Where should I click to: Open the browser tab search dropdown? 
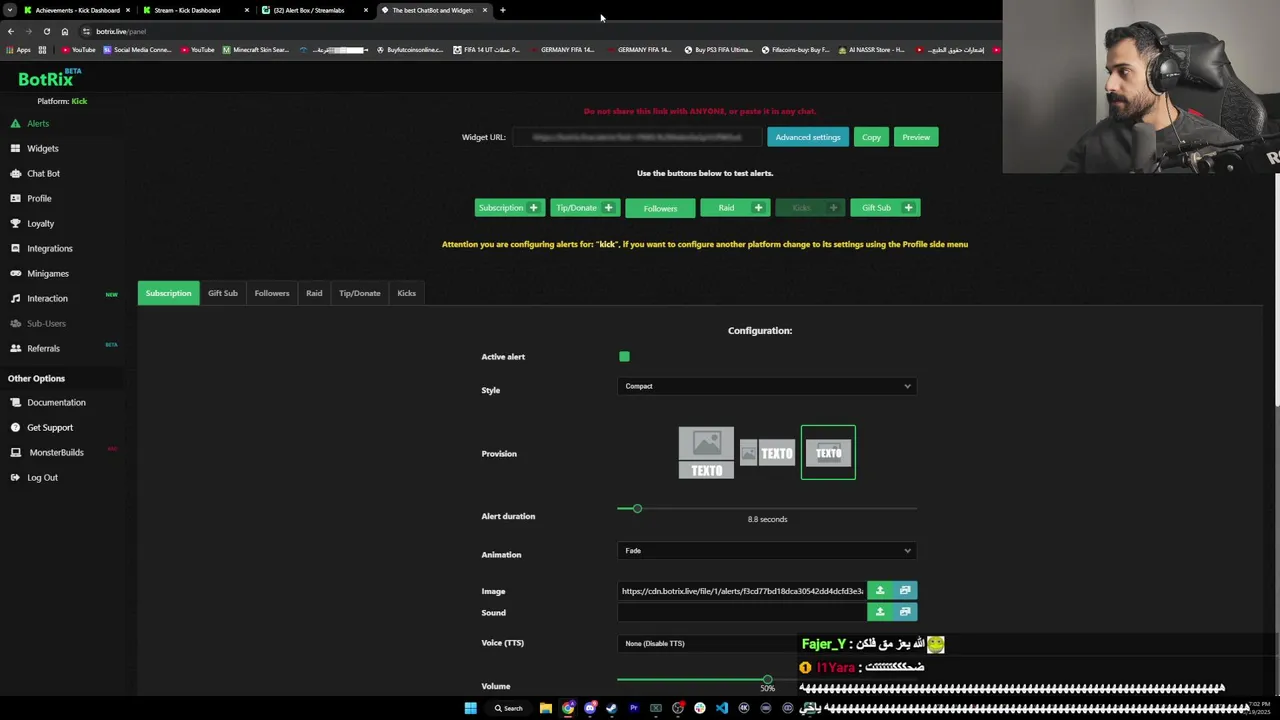click(x=9, y=10)
